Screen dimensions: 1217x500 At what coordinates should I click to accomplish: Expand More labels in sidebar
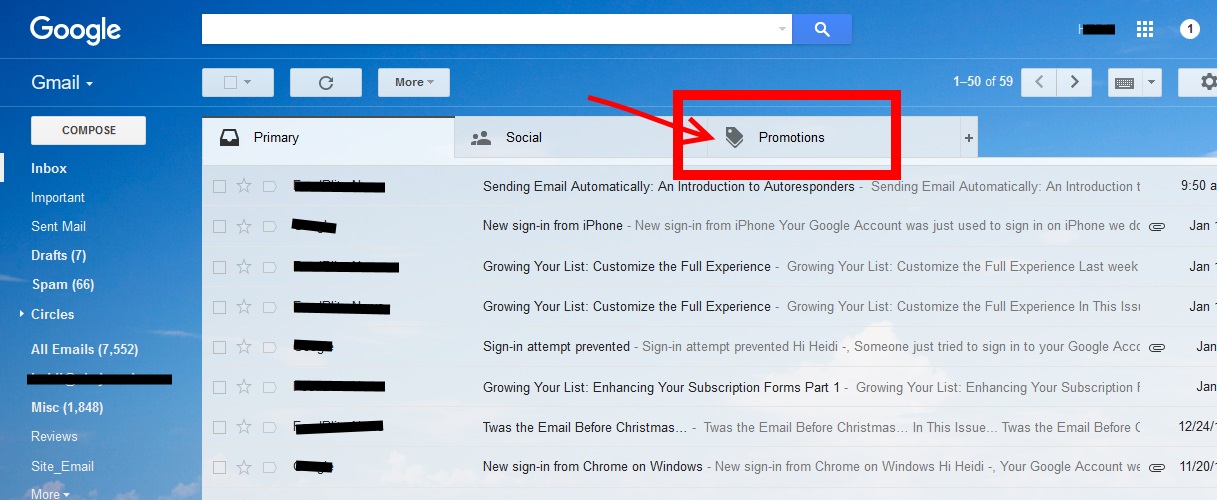pyautogui.click(x=50, y=494)
